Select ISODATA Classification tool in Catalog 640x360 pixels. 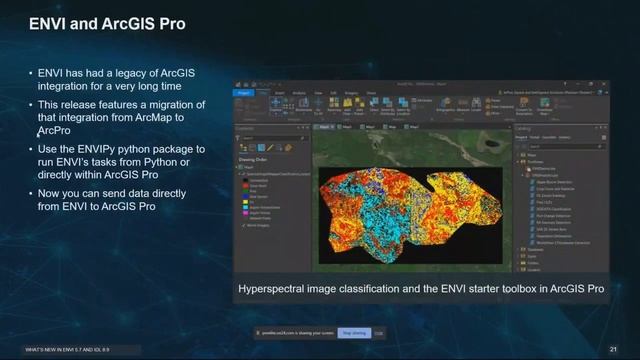[553, 209]
